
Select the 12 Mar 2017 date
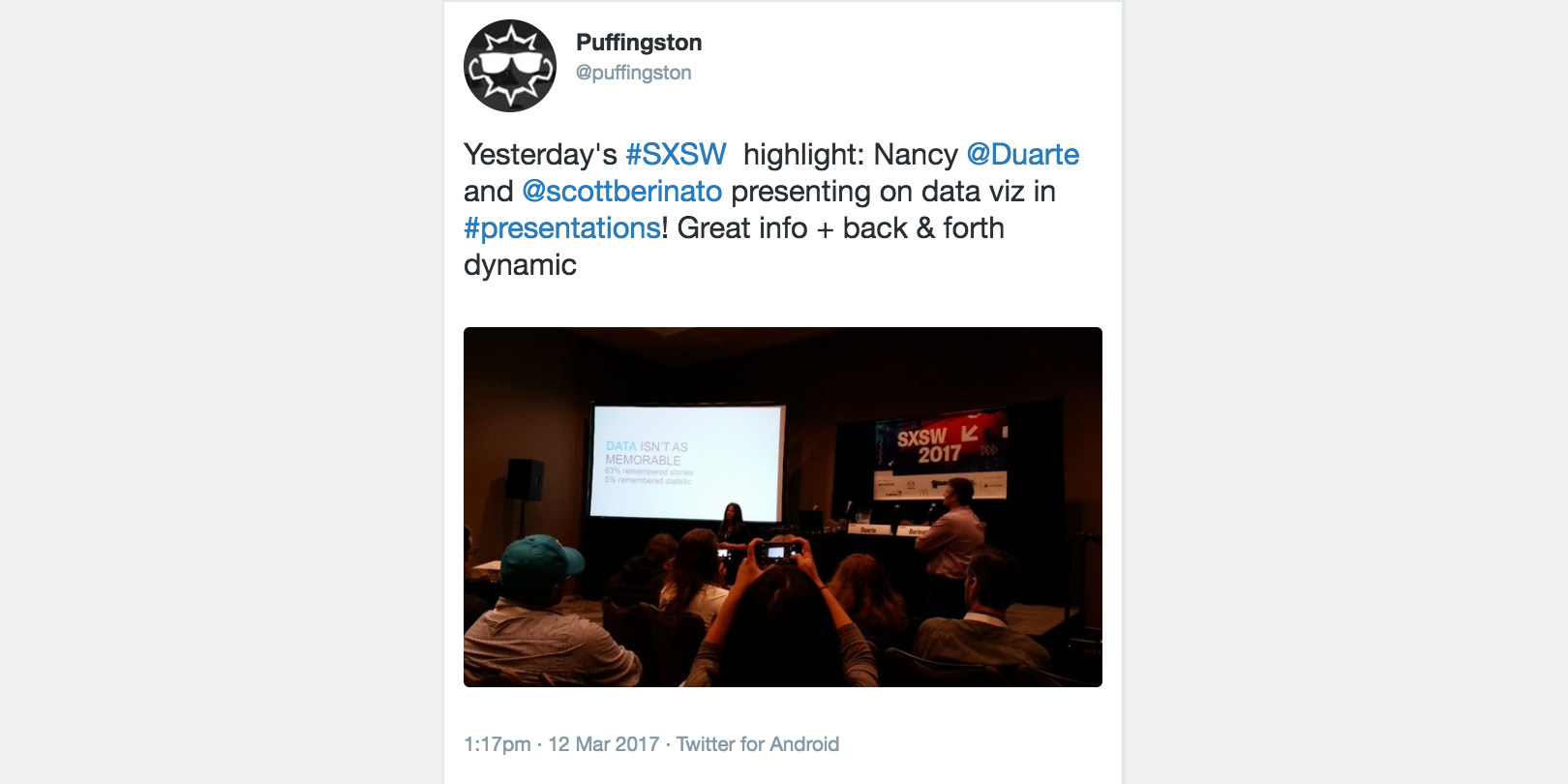603,744
